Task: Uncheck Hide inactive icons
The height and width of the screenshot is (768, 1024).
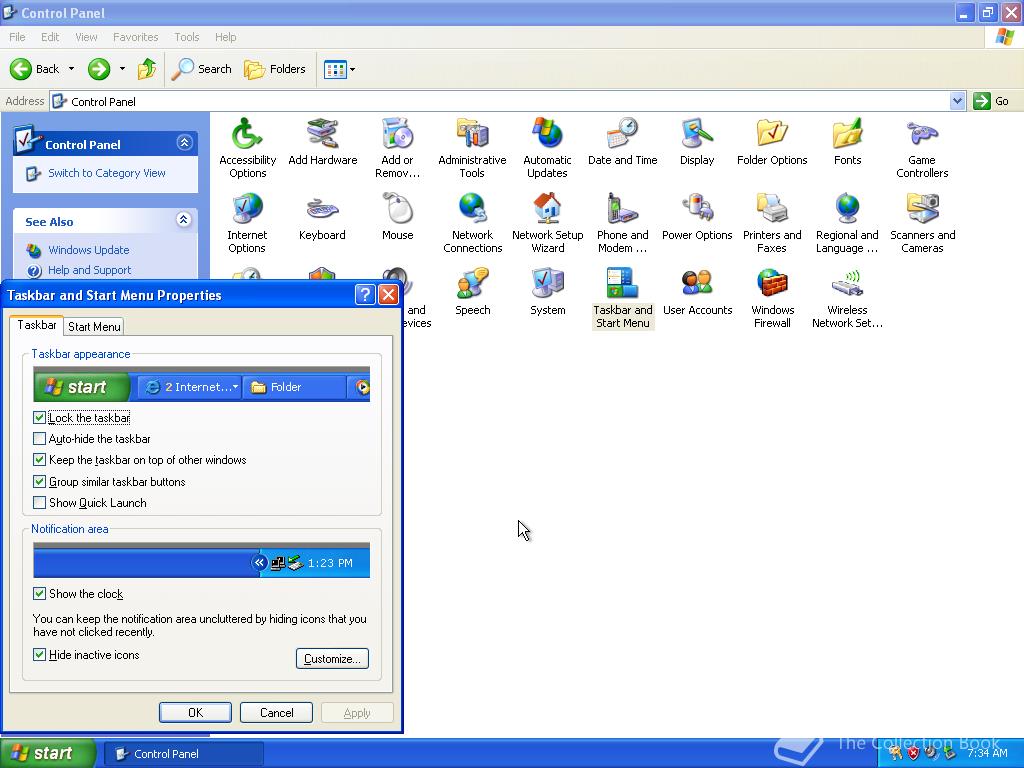Action: coord(39,655)
